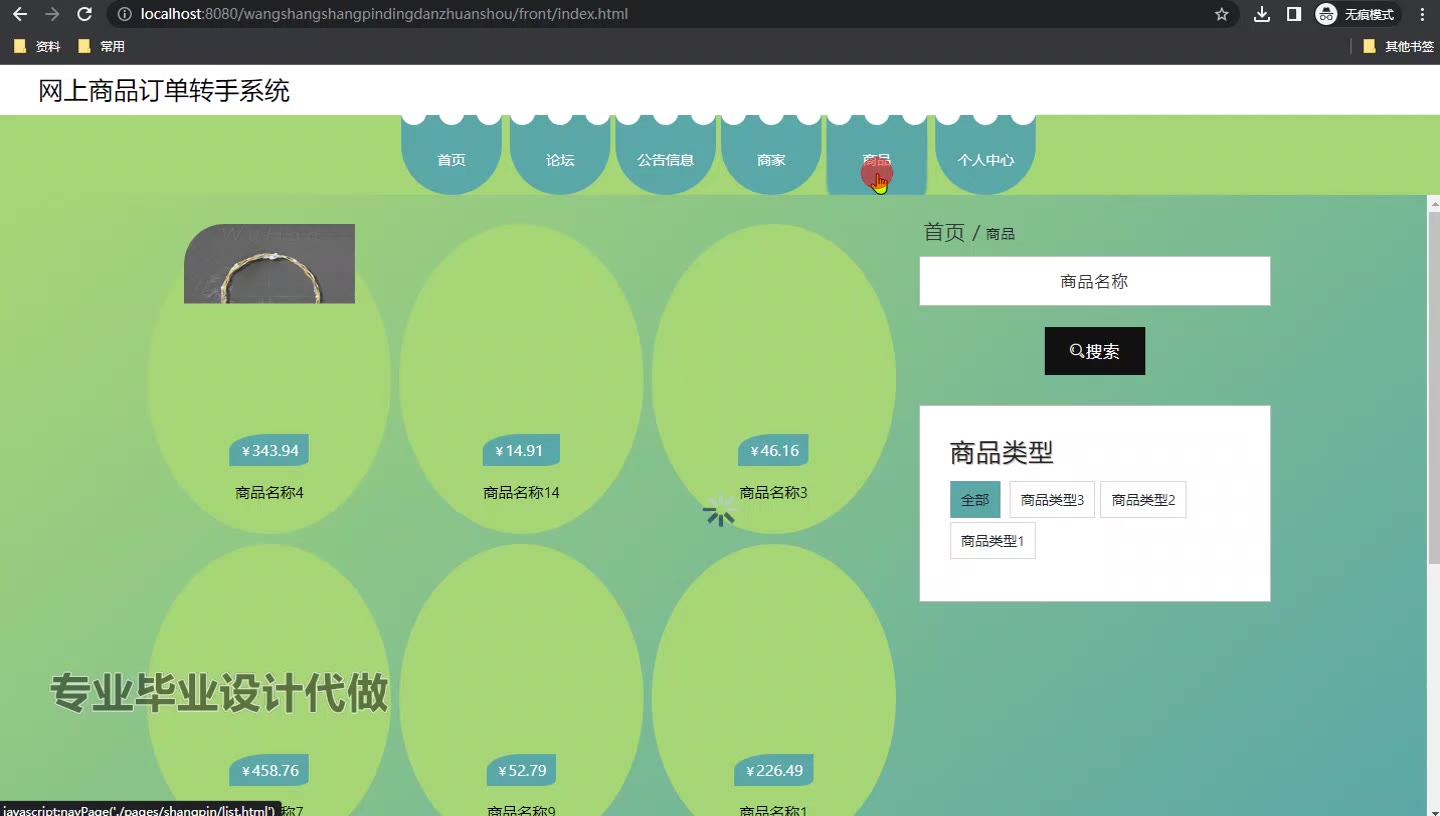This screenshot has height=816, width=1440.
Task: Filter by 商品类型2
Action: tap(1143, 500)
